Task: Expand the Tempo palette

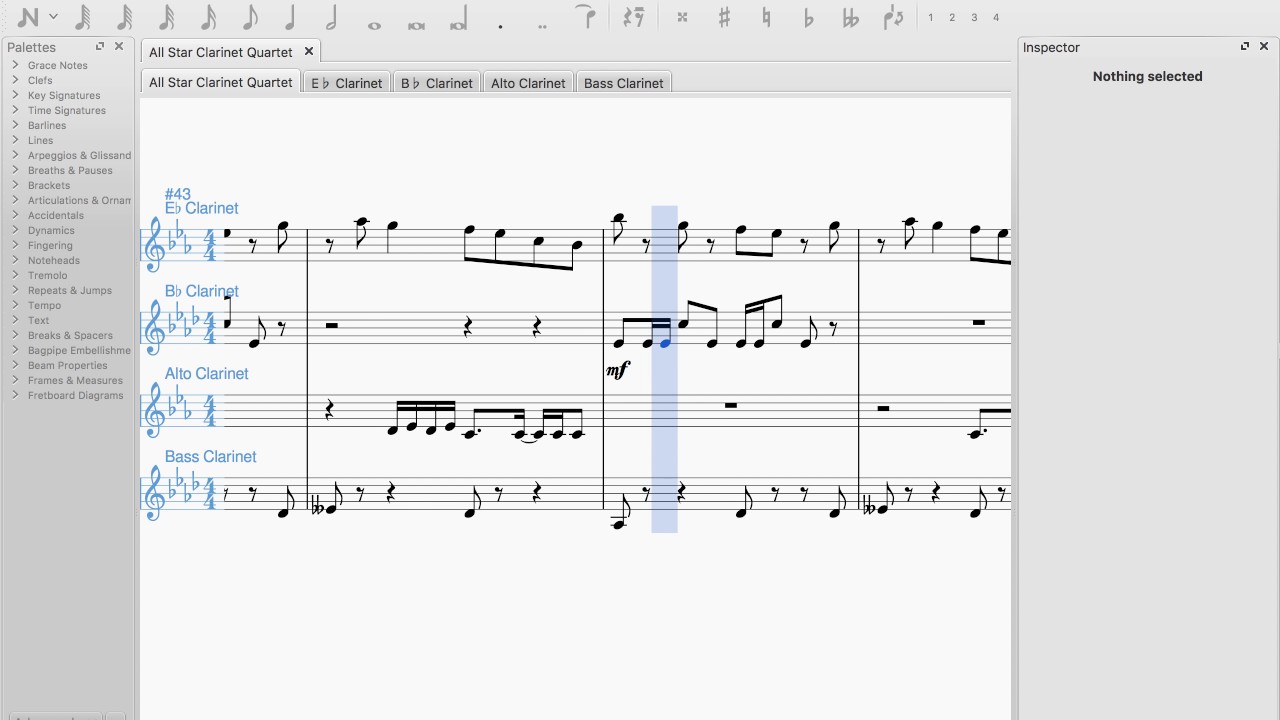Action: coord(15,305)
